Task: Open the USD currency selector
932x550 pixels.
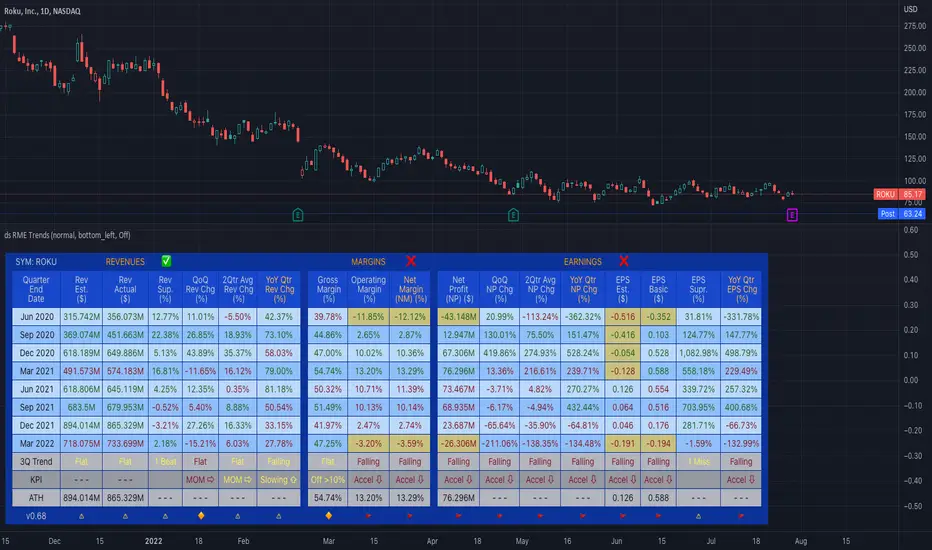Action: coord(911,9)
